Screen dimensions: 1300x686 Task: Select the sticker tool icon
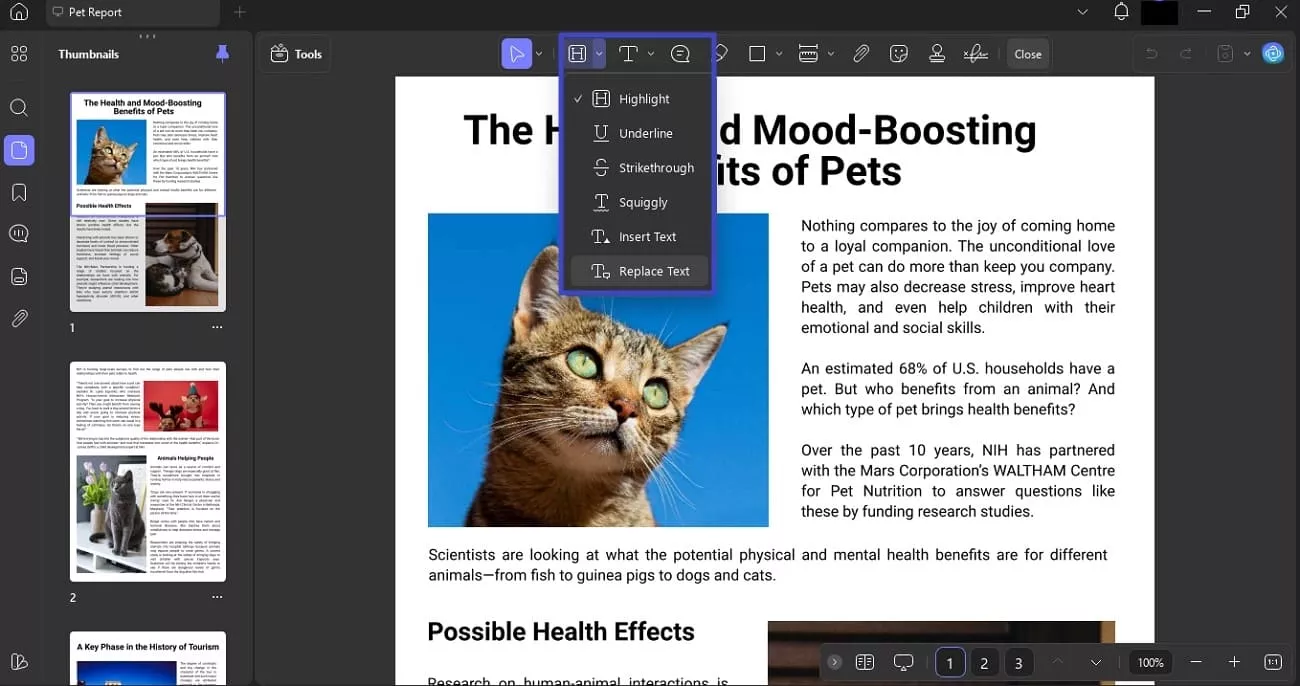coord(899,54)
